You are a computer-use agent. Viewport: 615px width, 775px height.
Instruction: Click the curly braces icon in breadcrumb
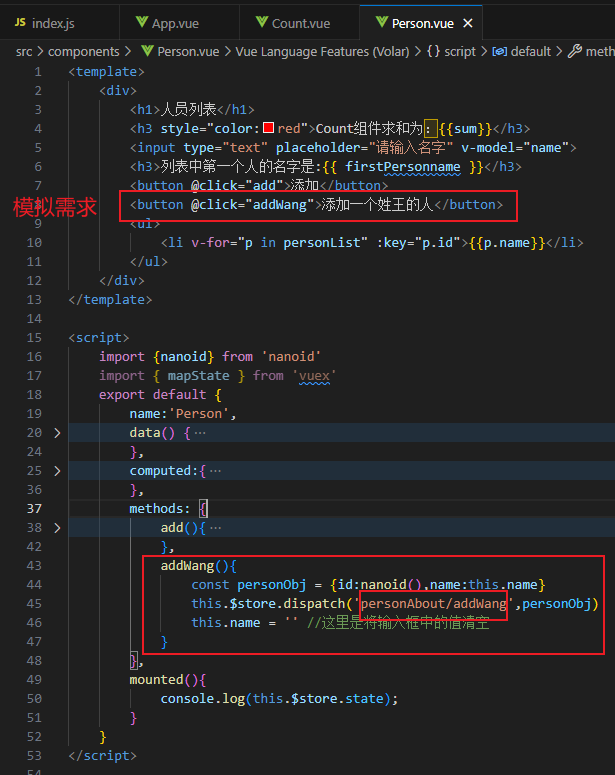433,51
